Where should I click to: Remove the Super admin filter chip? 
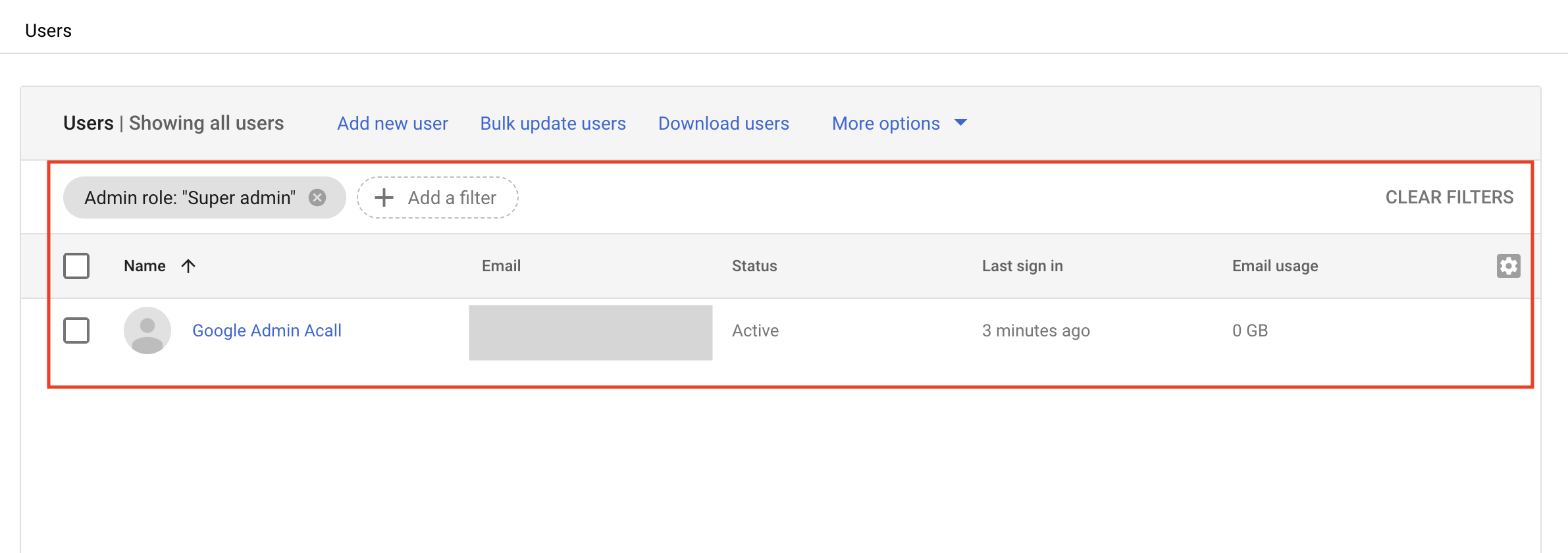coord(317,197)
